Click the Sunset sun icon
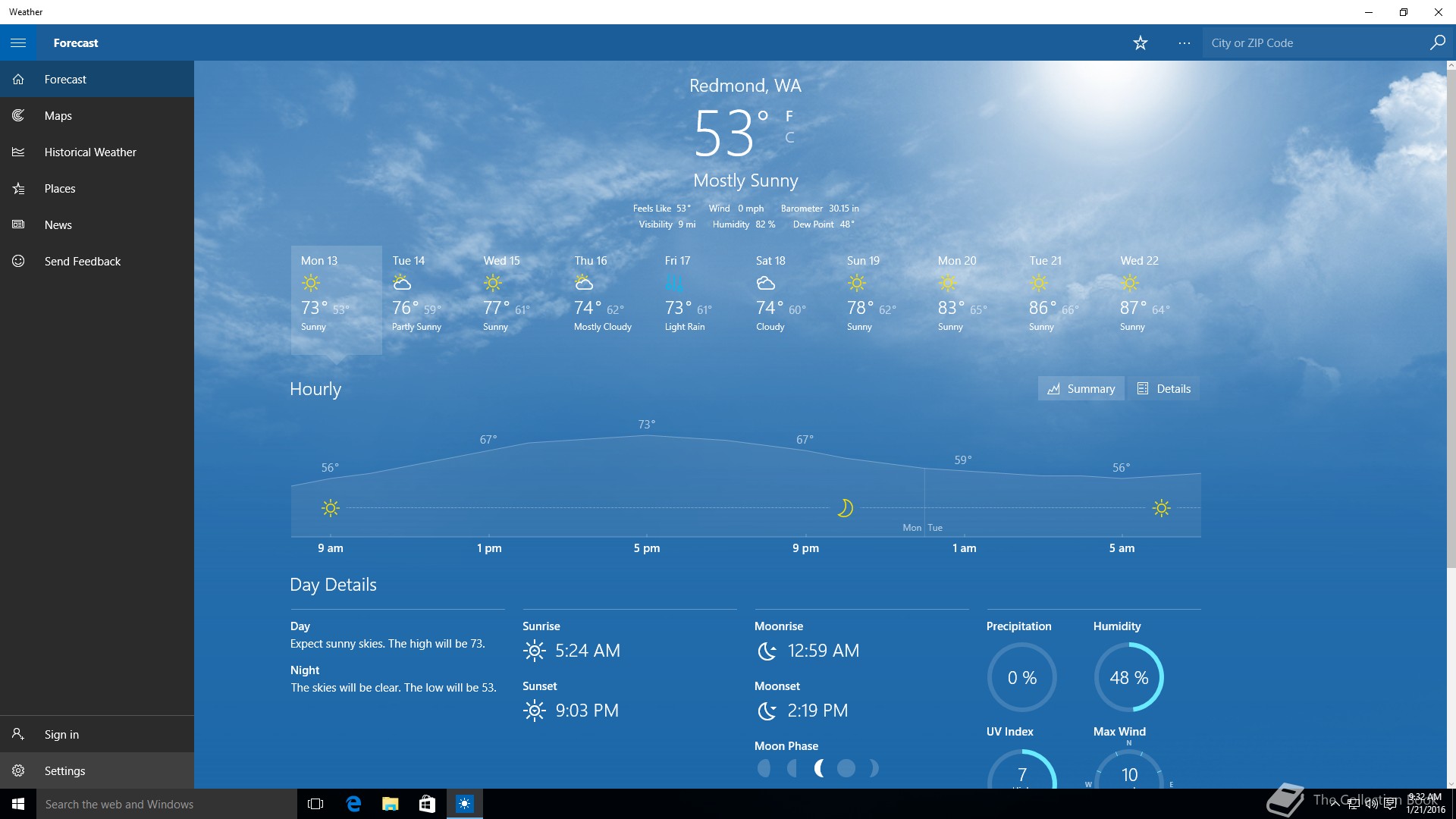 click(534, 711)
